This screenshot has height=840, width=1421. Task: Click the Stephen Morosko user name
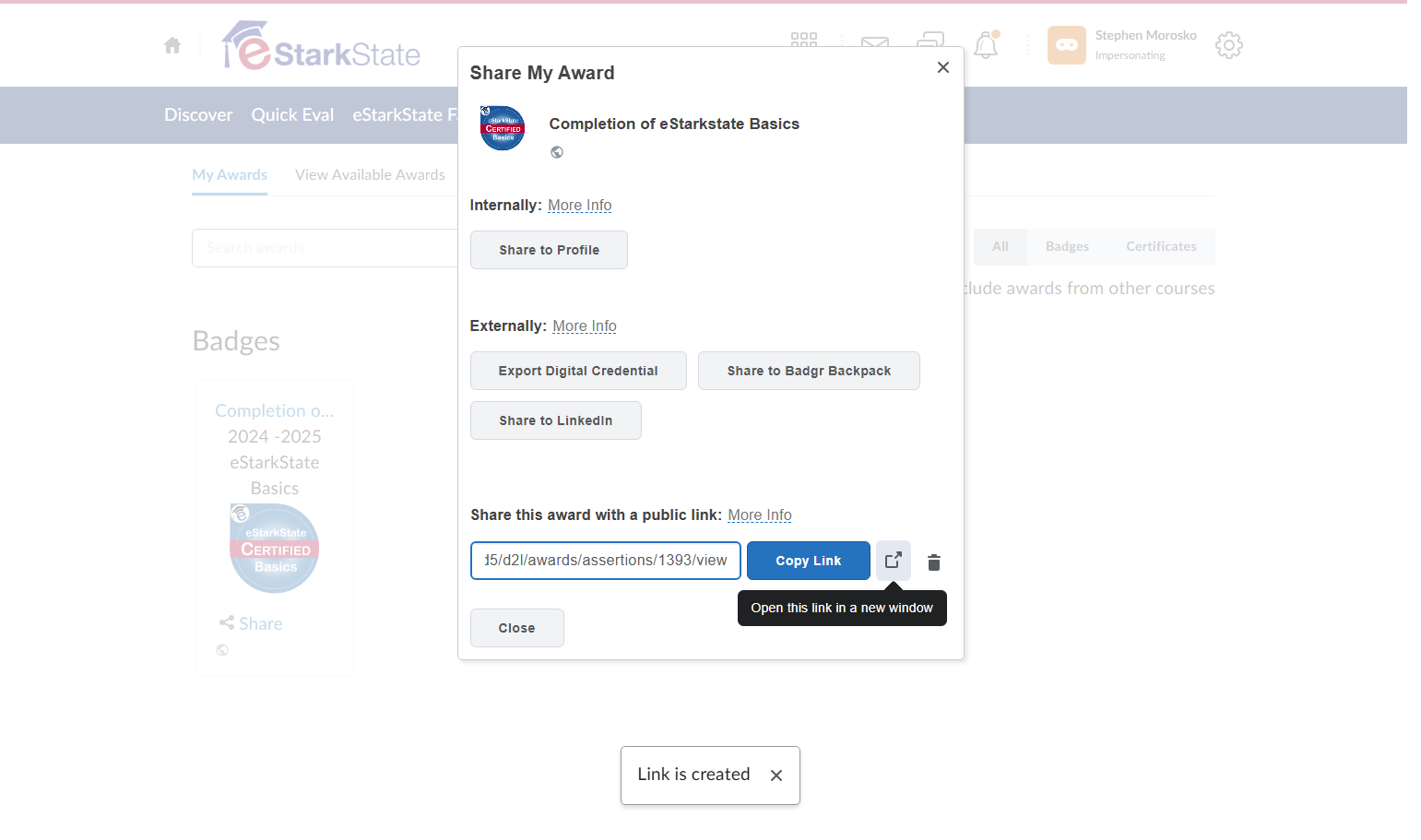click(1145, 35)
